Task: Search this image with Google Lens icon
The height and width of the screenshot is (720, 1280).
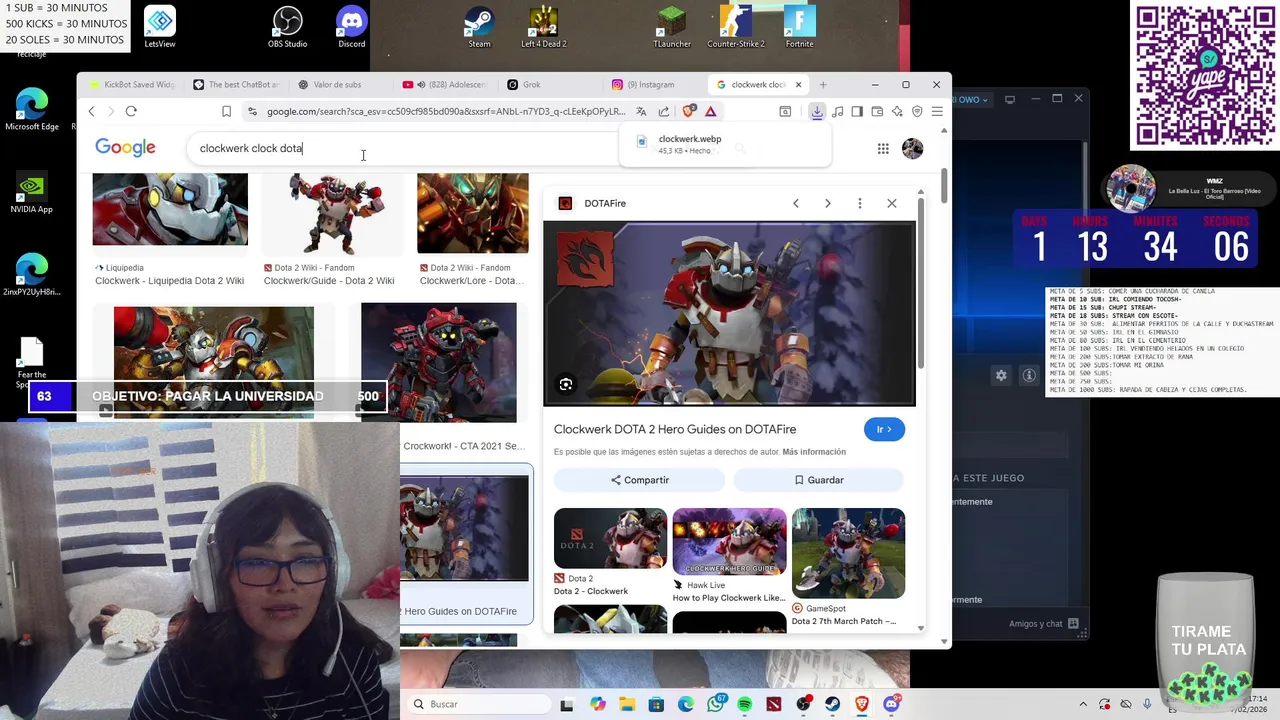Action: click(566, 385)
